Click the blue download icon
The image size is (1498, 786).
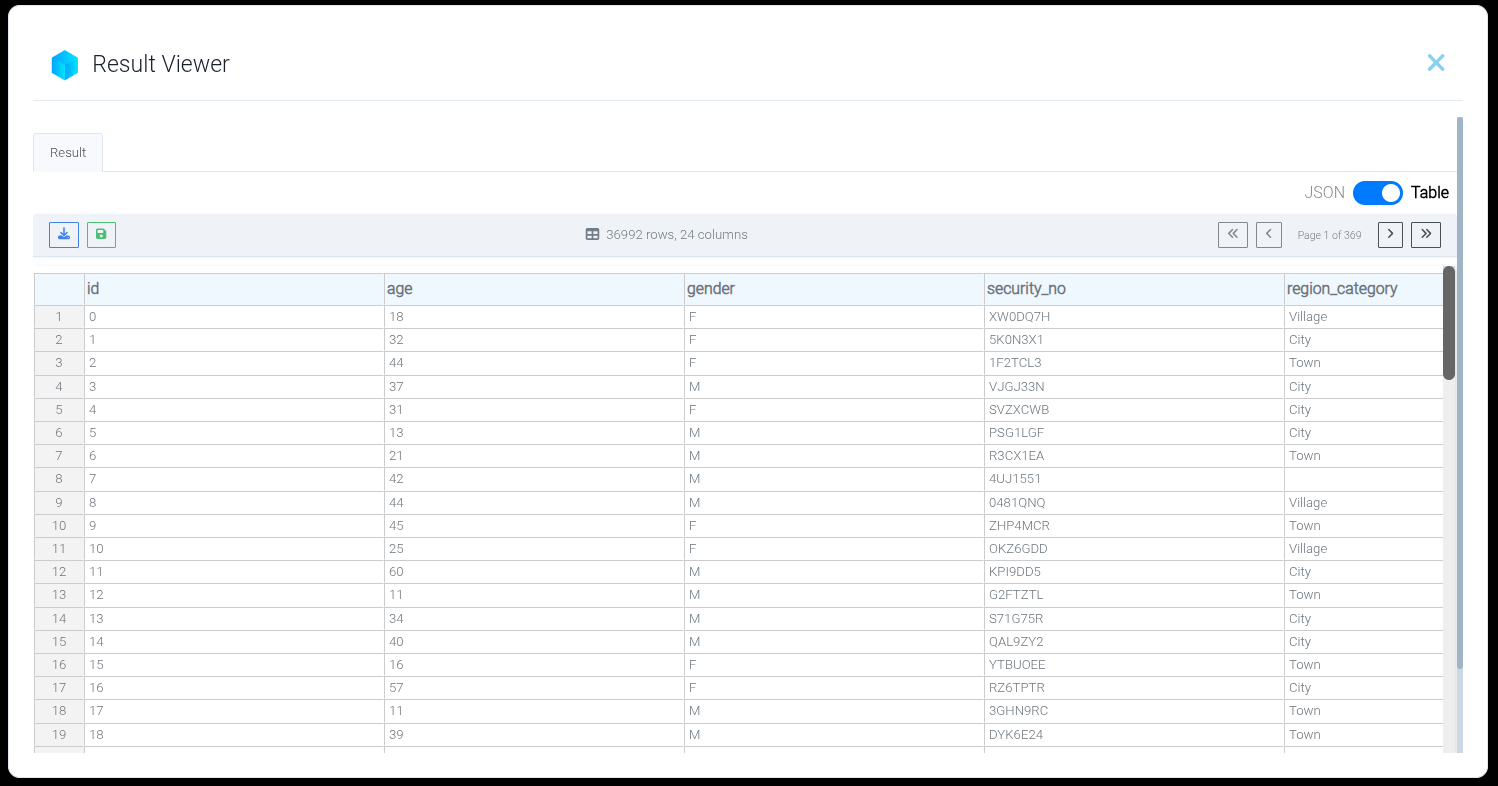pos(64,235)
